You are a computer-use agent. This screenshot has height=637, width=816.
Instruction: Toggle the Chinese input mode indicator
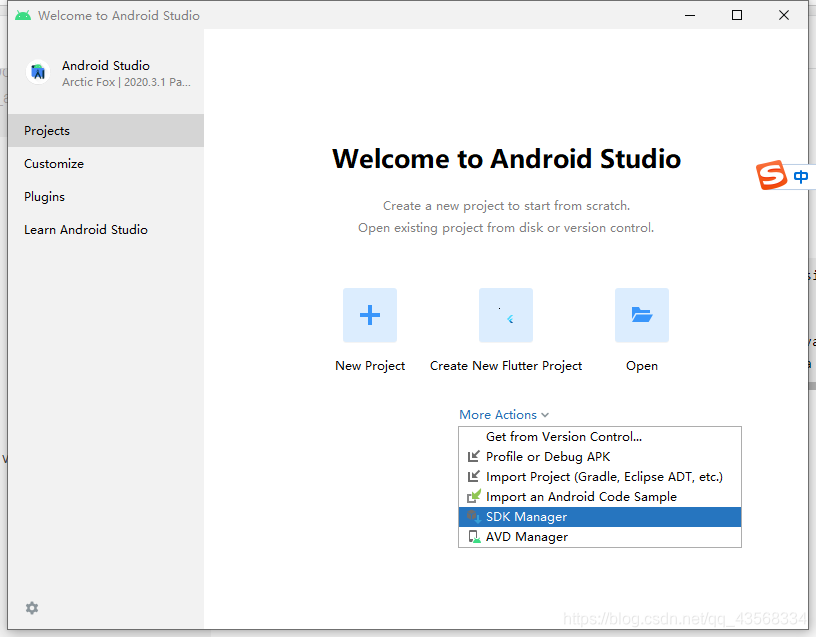(800, 177)
